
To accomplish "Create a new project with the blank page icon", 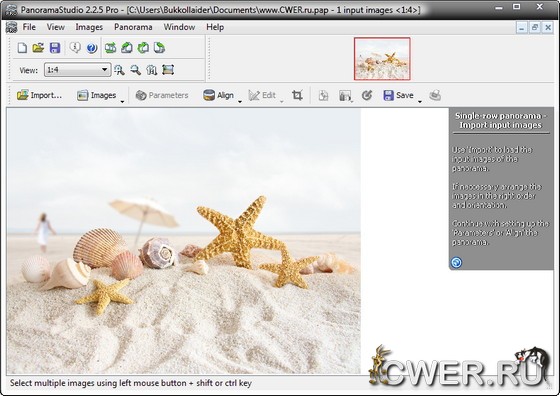I will (x=22, y=47).
